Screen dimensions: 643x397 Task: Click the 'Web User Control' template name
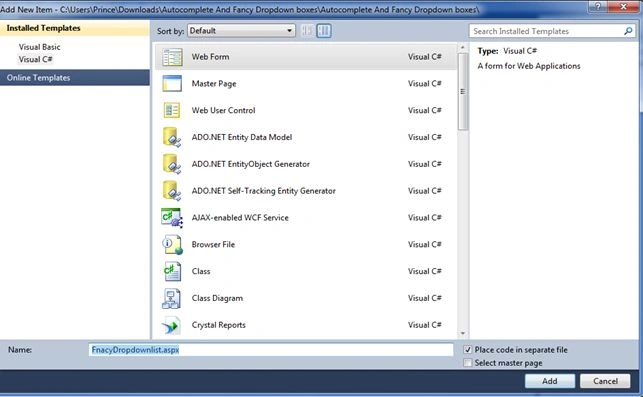(223, 110)
